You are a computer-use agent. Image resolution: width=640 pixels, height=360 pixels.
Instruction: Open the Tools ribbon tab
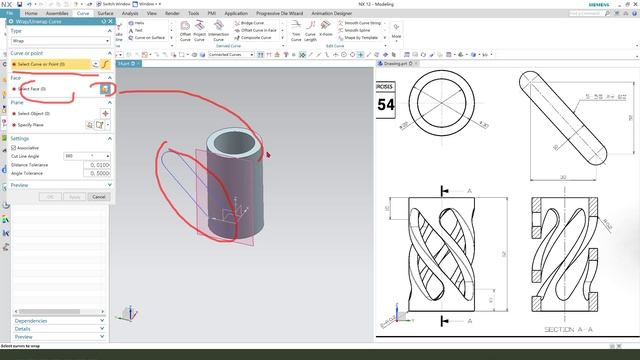click(193, 13)
